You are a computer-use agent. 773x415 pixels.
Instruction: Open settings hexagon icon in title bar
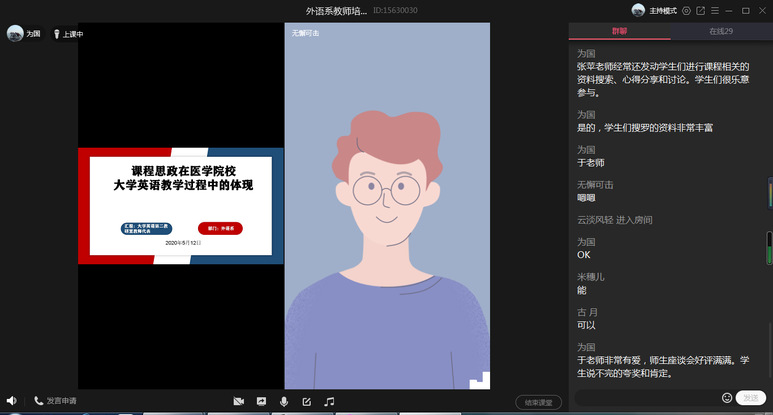click(x=687, y=10)
